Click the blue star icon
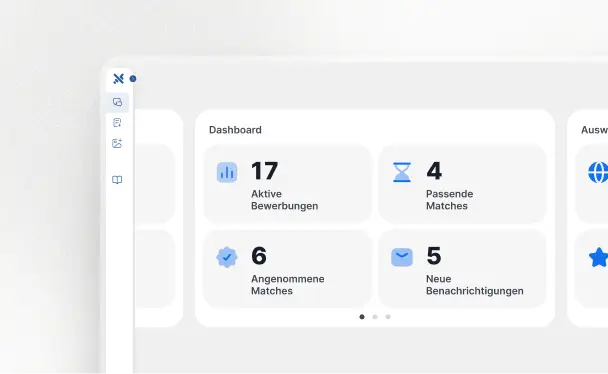Viewport: 608px width, 374px height. click(x=598, y=257)
